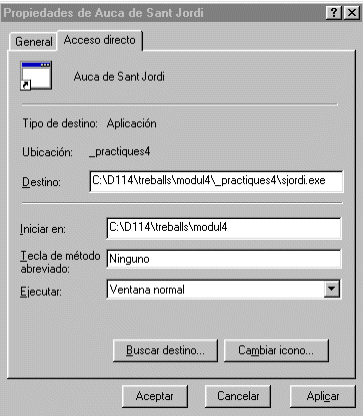The height and width of the screenshot is (417, 363).
Task: Click the Ejecutar: label
Action: pos(41,292)
